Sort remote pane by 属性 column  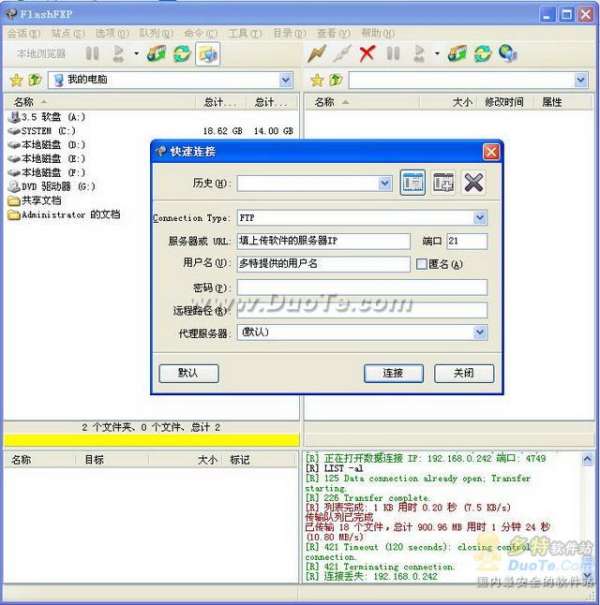552,102
